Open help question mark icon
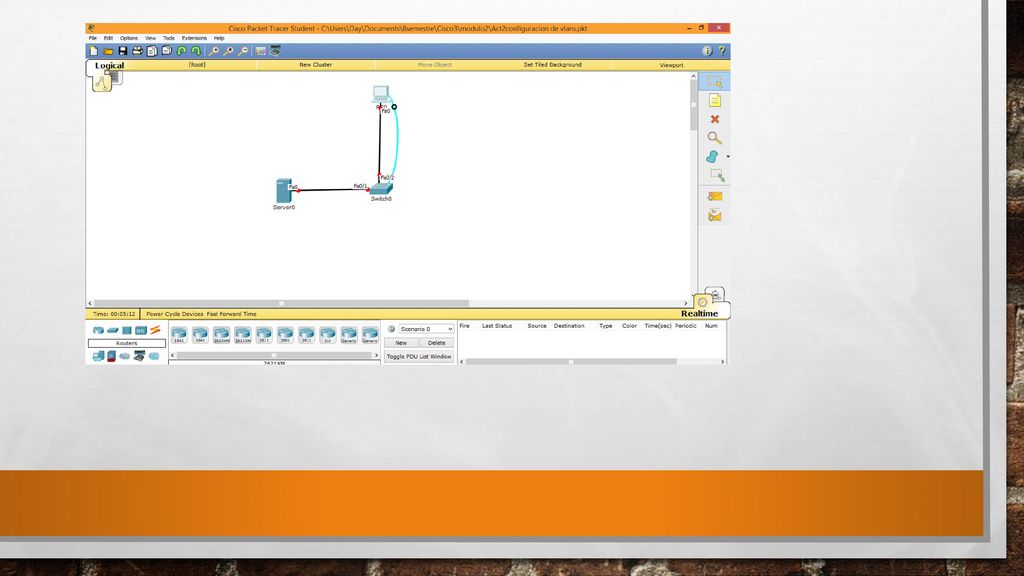This screenshot has width=1024, height=576. (722, 51)
